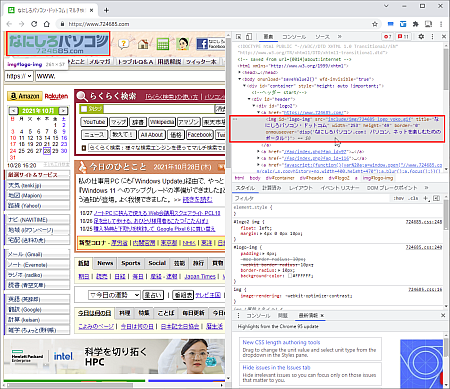Close the 最新情報 drawer tab
Image resolution: width=450 pixels, height=389 pixels.
[322, 315]
